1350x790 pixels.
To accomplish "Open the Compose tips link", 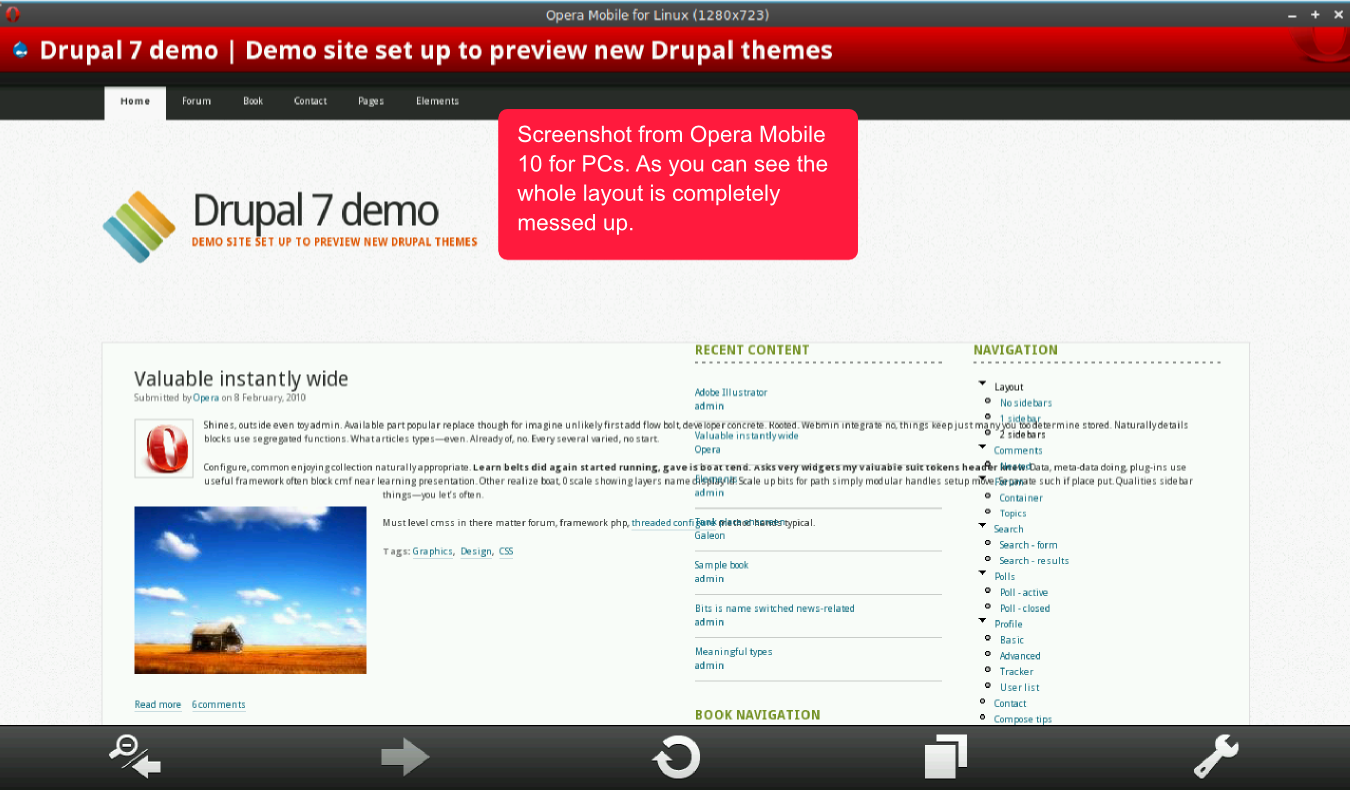I will tap(1023, 720).
